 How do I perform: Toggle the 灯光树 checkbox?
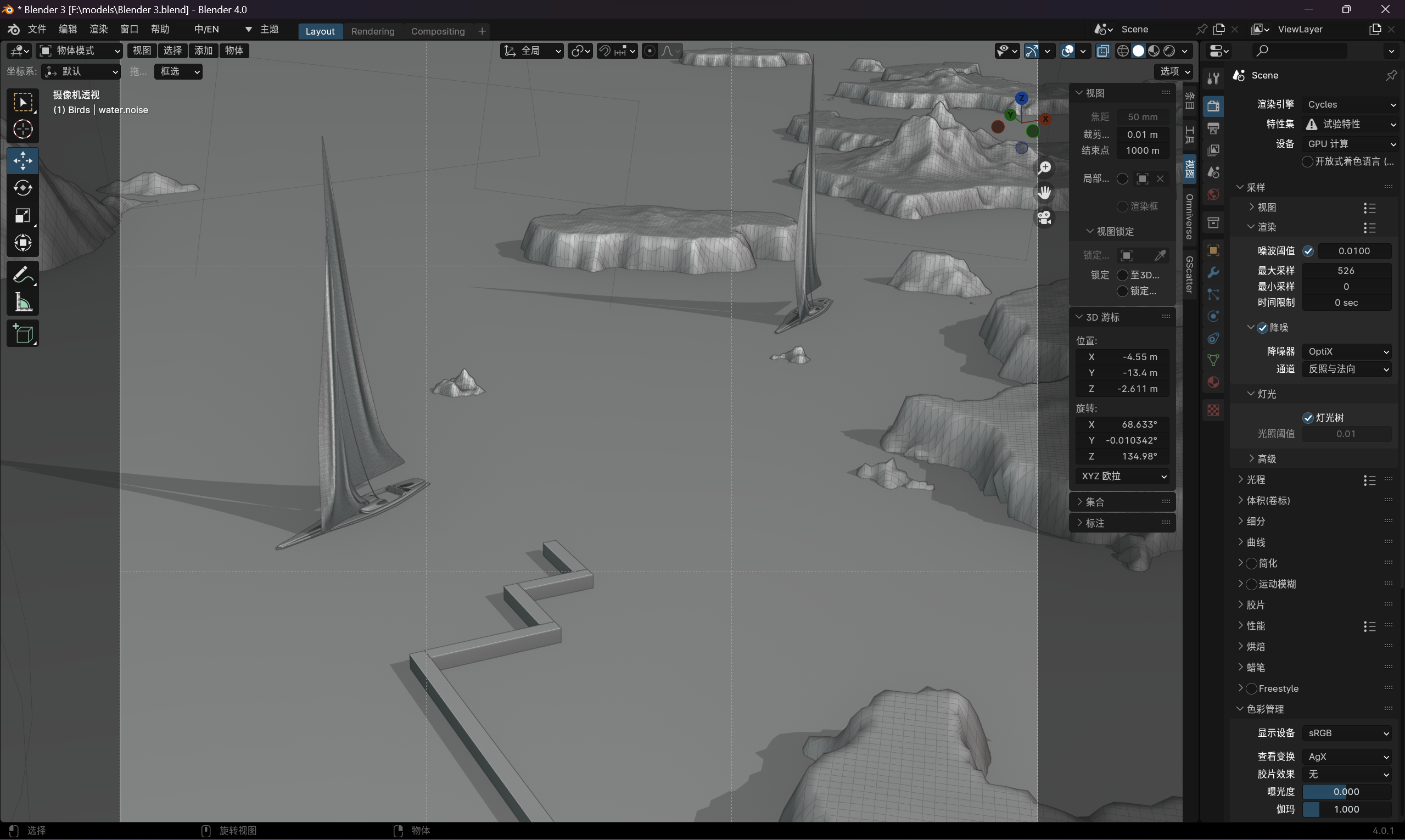[x=1307, y=418]
